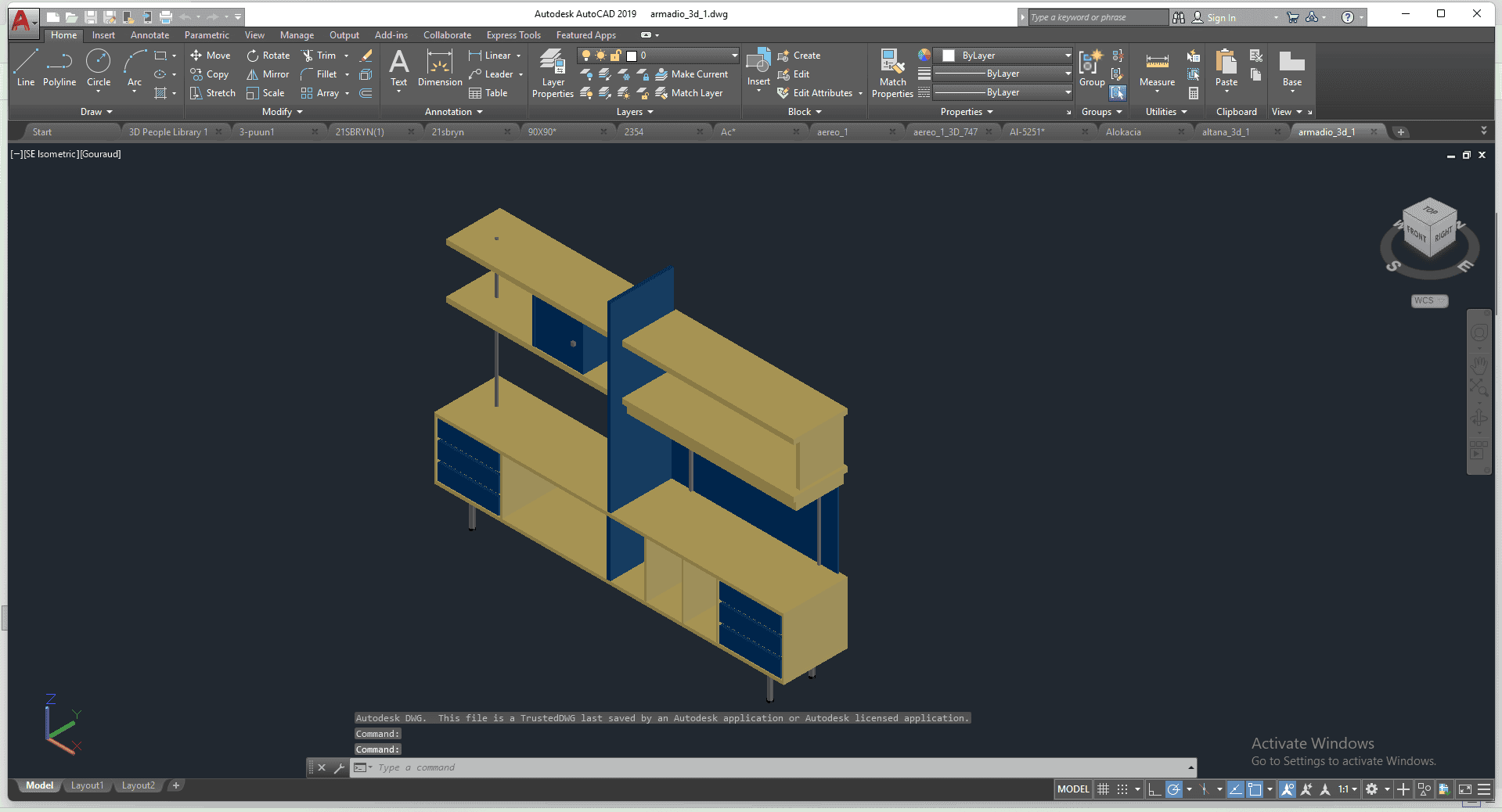Screen dimensions: 1502x812
Task: Open the Annotate ribbon tab
Action: coord(149,35)
